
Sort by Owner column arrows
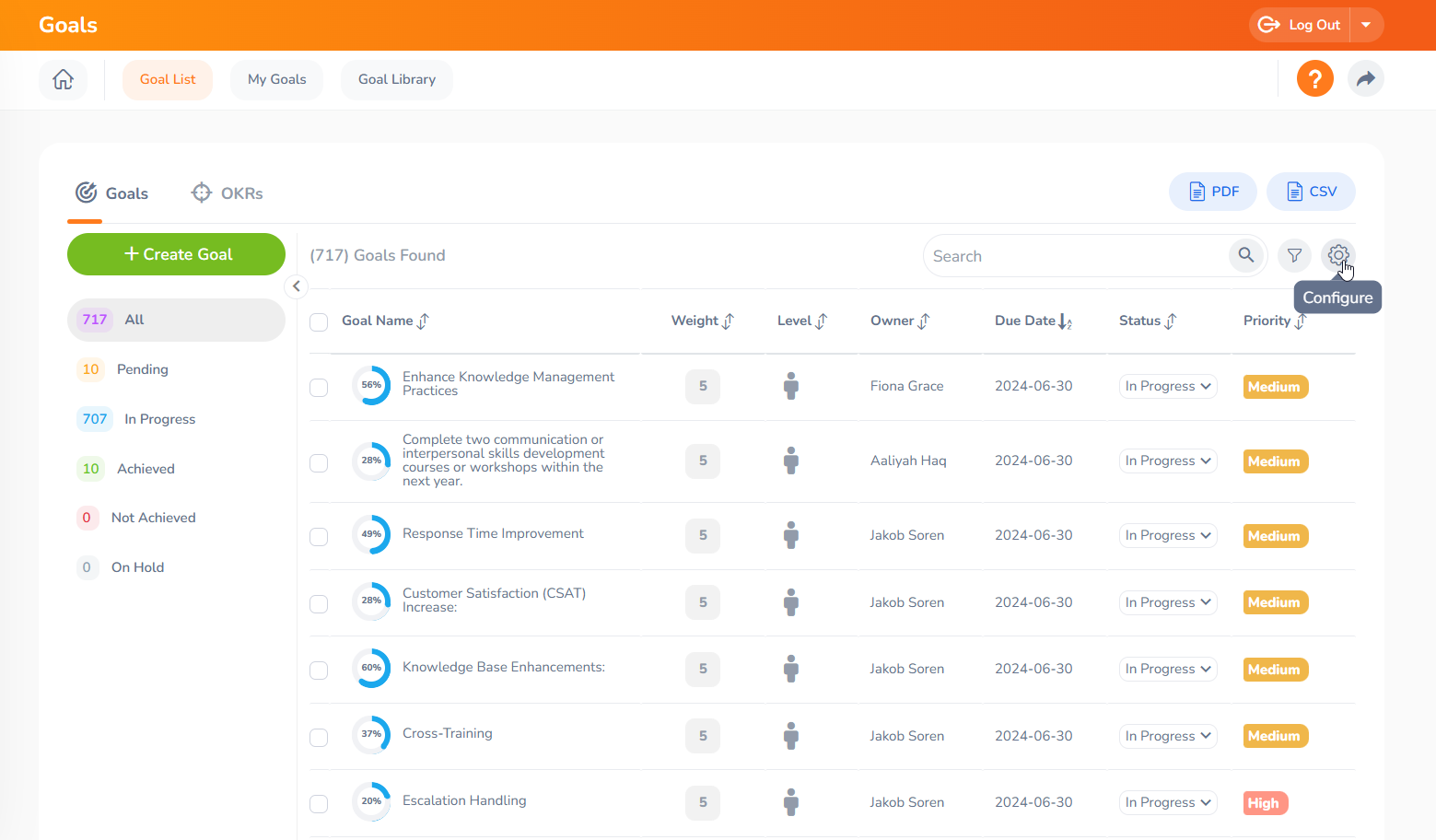coord(924,321)
